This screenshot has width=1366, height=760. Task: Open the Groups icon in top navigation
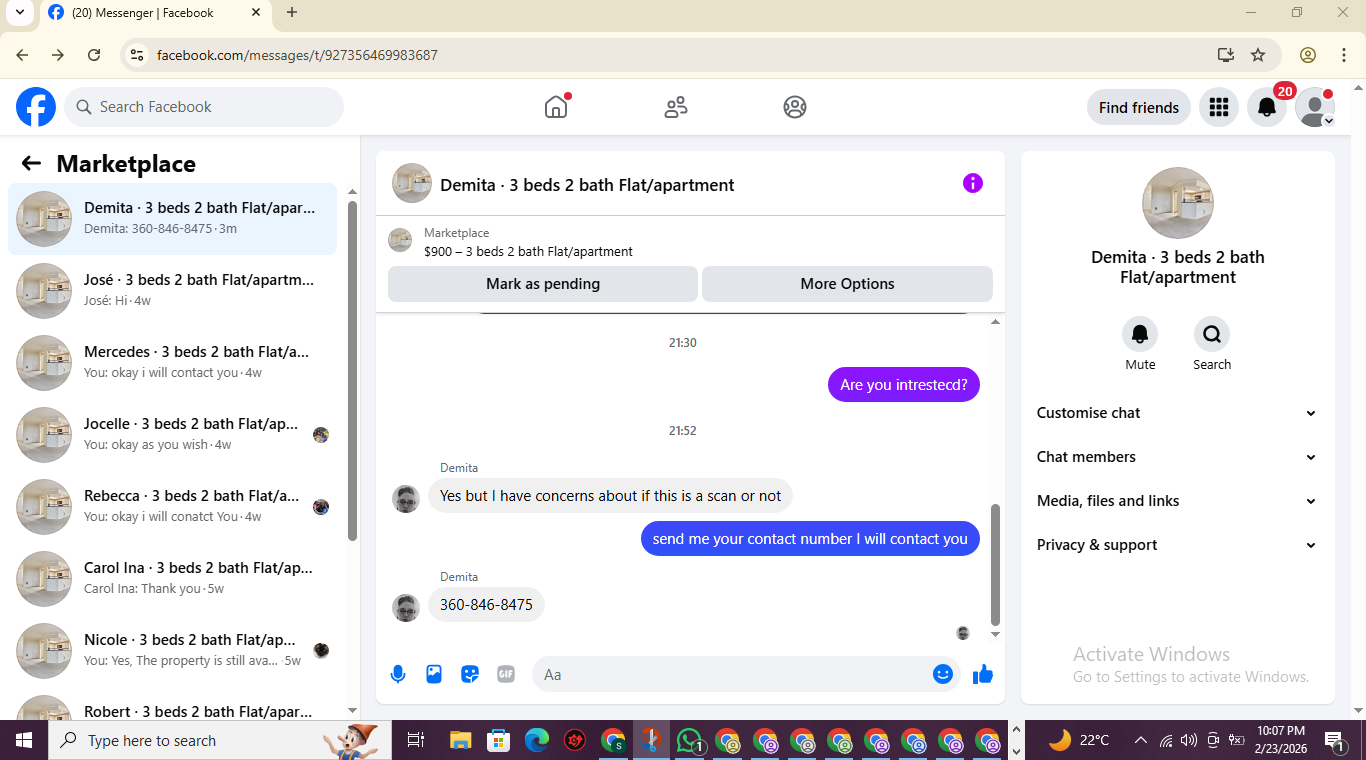coord(795,107)
